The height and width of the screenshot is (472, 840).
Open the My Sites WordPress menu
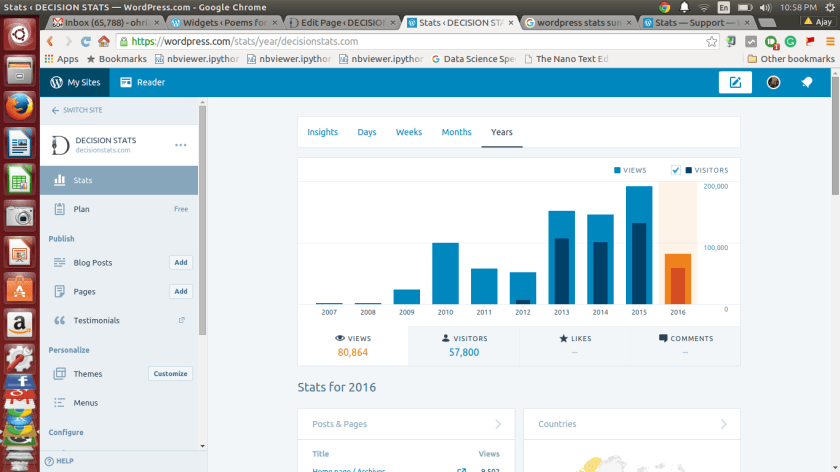[x=75, y=83]
